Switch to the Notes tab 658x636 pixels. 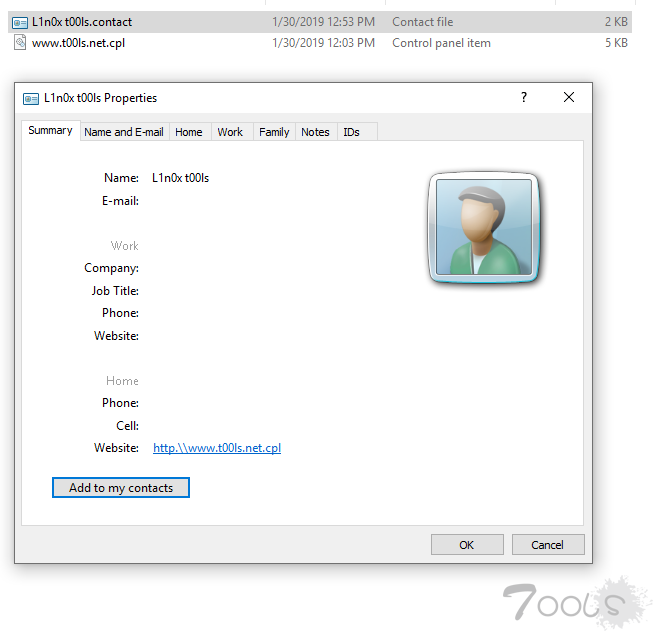tap(315, 132)
